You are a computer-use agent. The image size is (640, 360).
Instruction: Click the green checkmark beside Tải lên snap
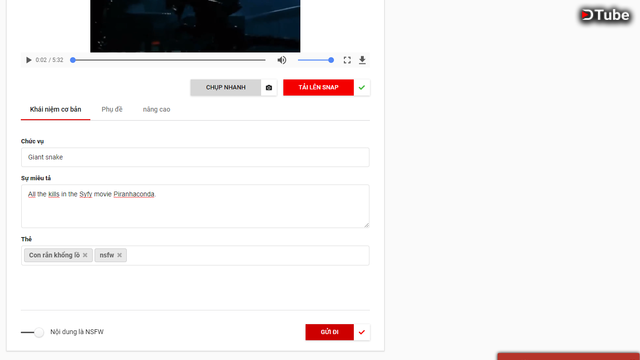point(362,87)
